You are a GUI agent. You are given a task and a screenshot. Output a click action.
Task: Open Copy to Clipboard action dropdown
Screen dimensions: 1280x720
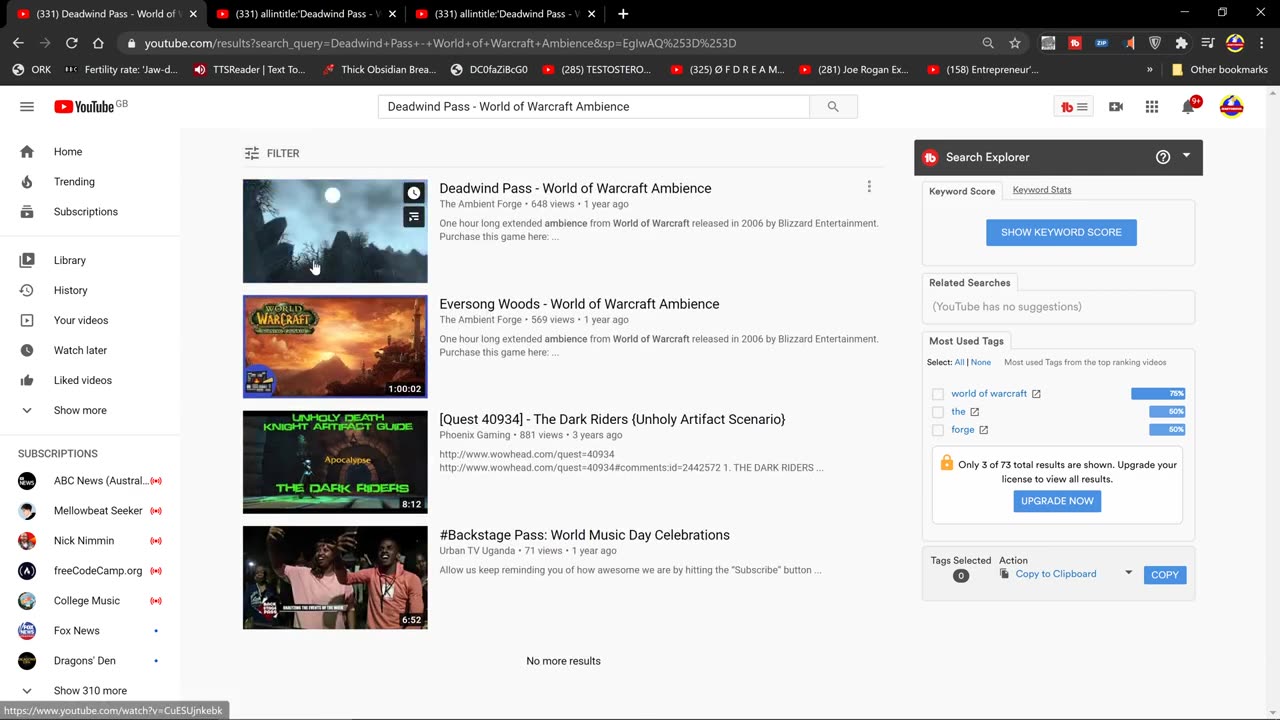pos(1128,573)
